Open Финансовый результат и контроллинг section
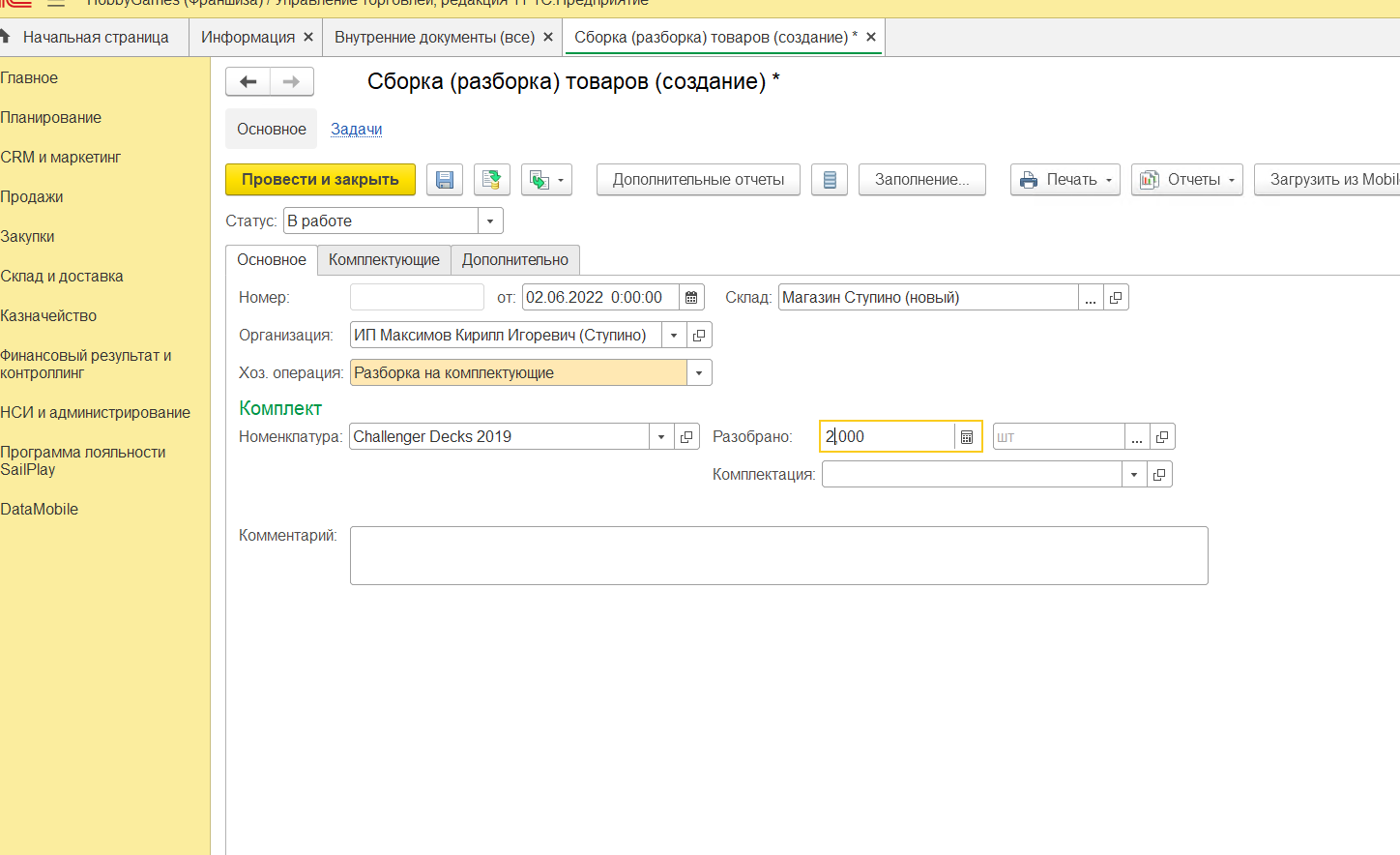 [86, 365]
